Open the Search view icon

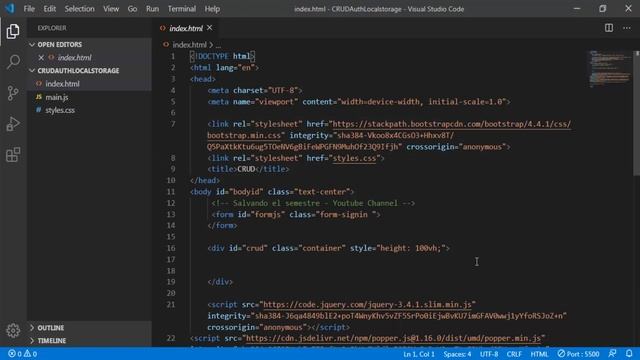click(13, 62)
